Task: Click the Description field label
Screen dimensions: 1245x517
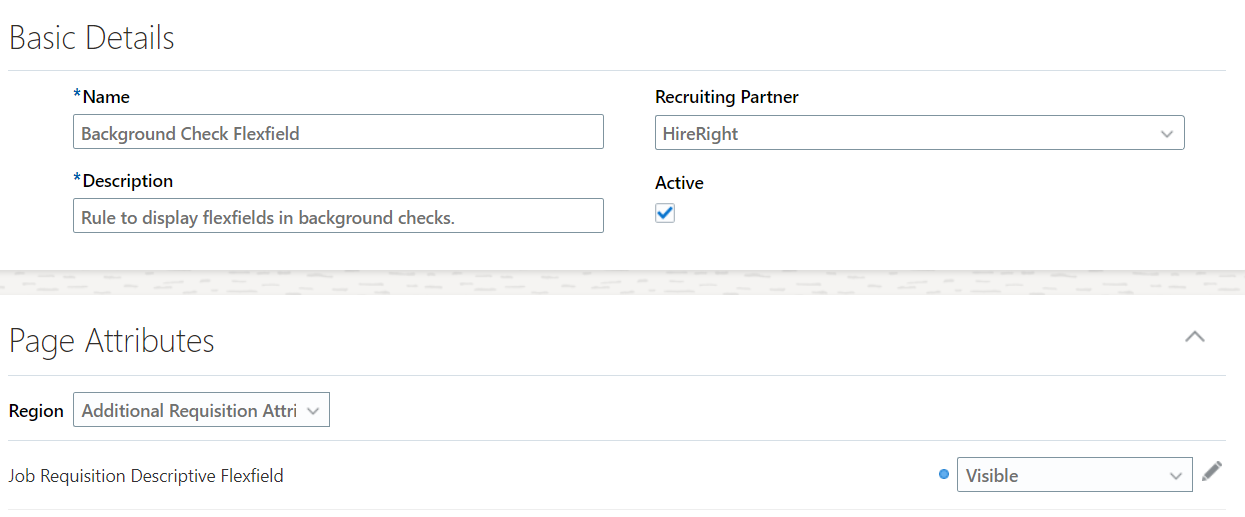Action: coord(127,181)
